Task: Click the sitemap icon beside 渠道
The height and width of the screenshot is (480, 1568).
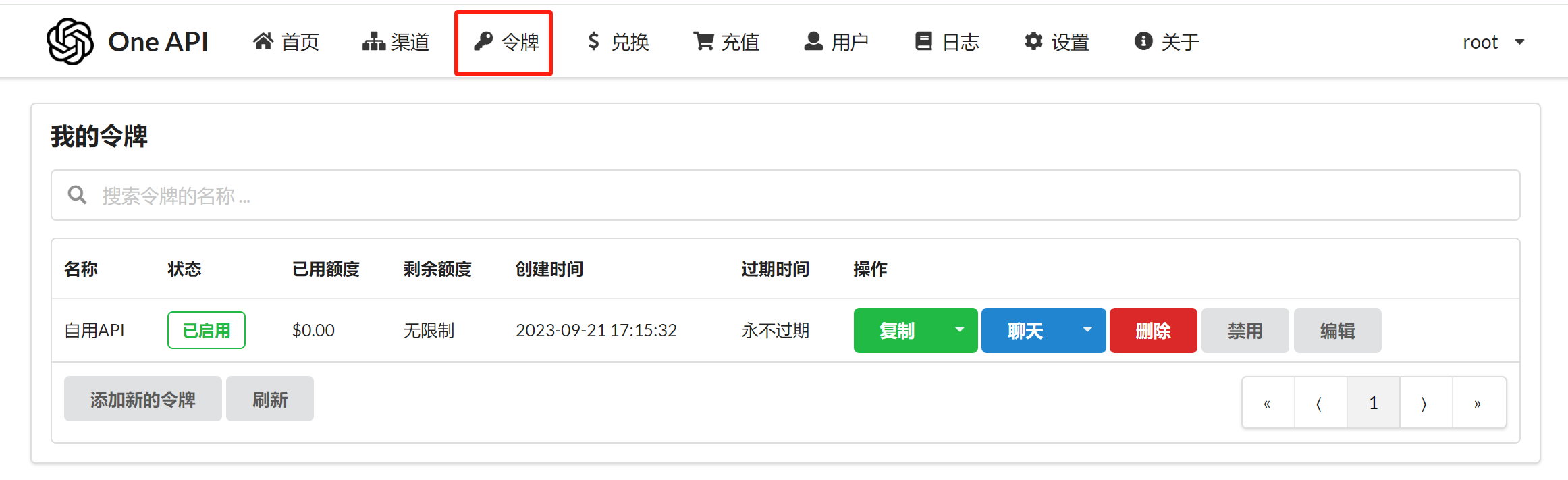Action: [x=373, y=41]
